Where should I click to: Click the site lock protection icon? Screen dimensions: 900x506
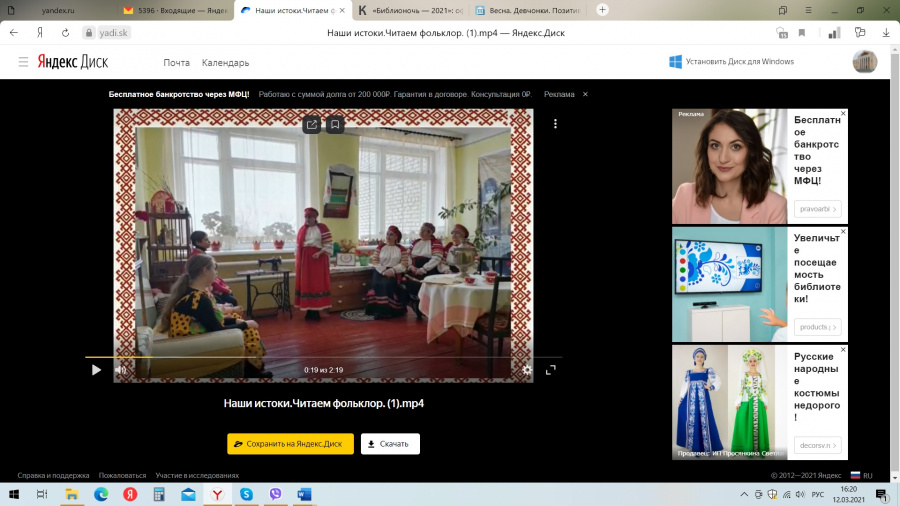coord(88,33)
